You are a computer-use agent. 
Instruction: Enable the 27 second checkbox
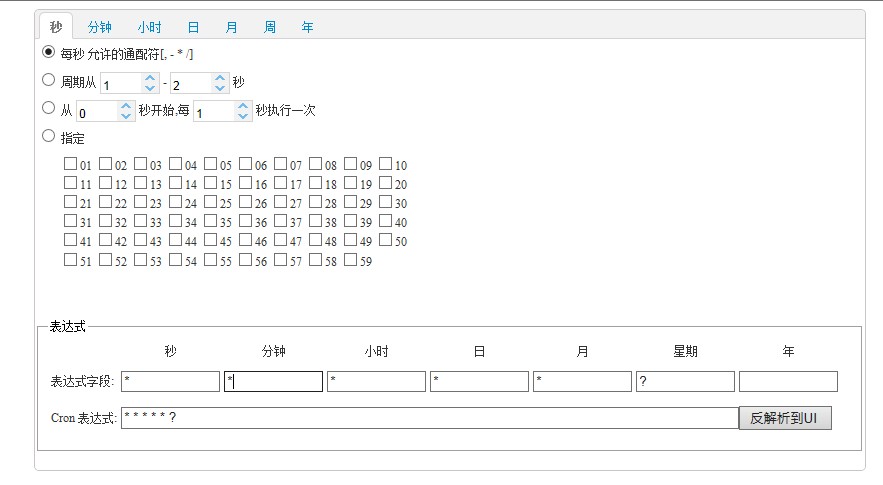(x=280, y=202)
